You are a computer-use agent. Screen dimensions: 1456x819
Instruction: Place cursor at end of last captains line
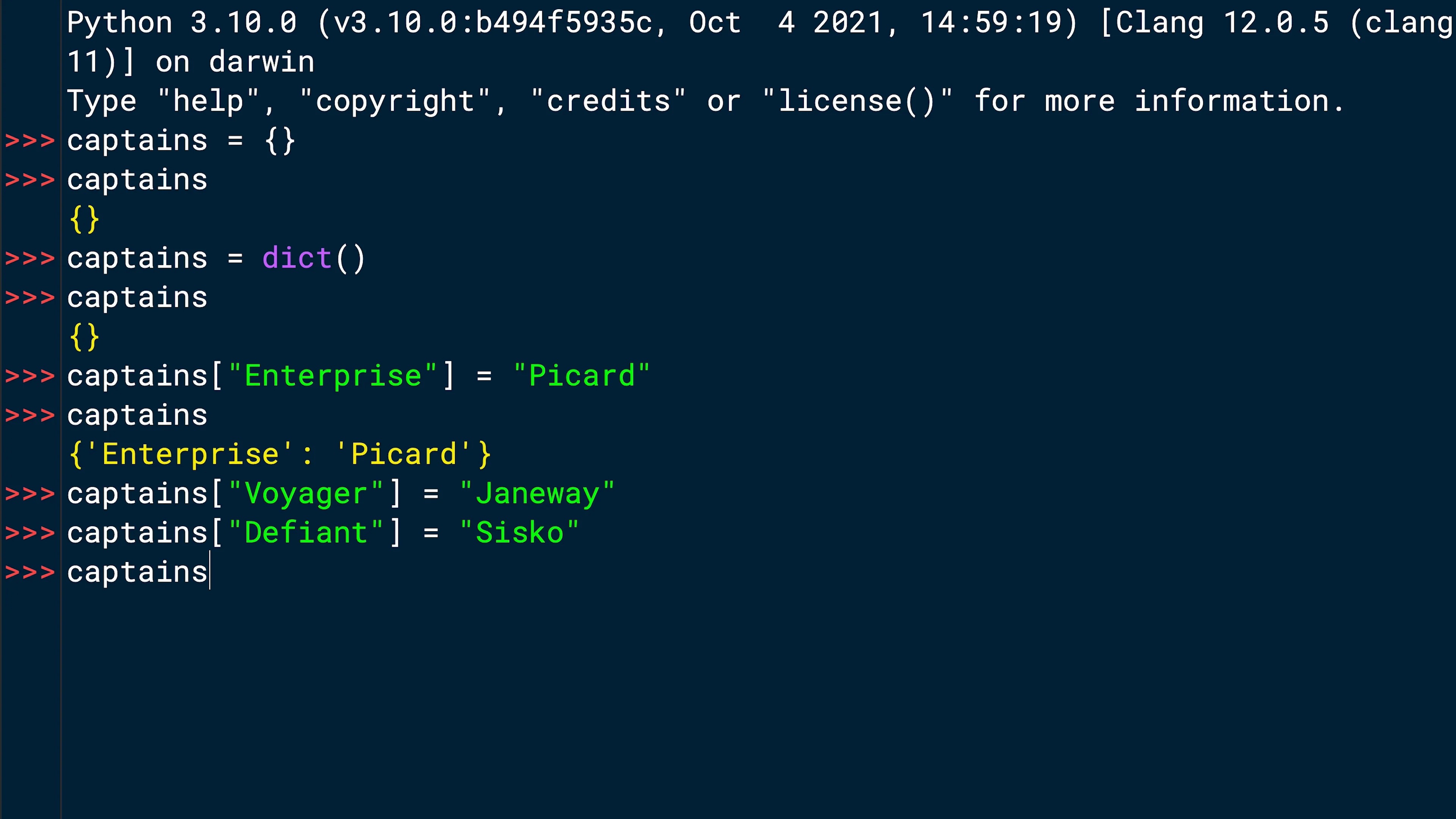[209, 573]
